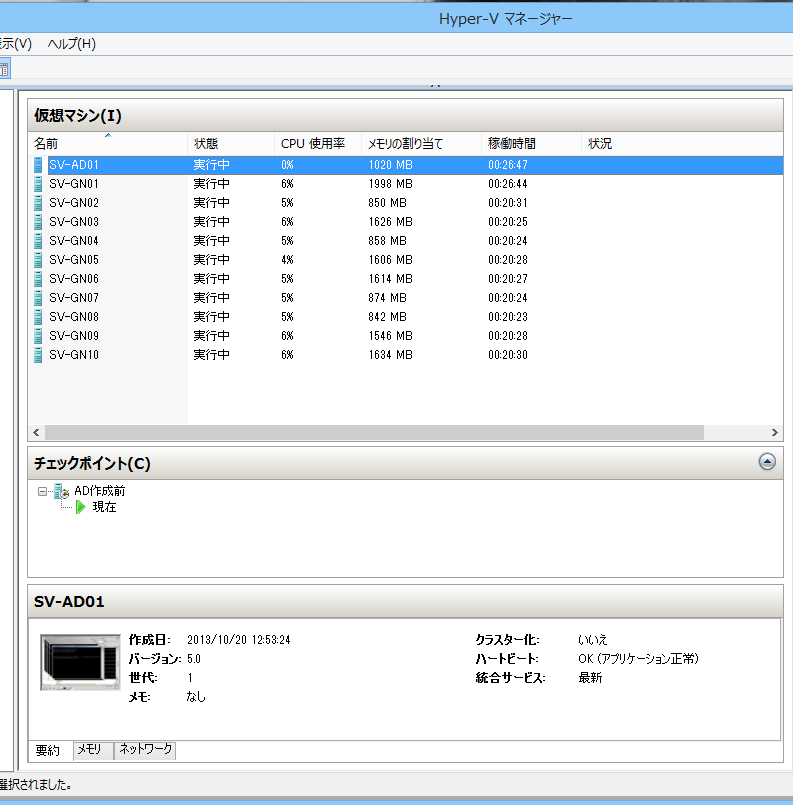Click the horizontal scrollbar left arrow
The height and width of the screenshot is (805, 793).
(x=36, y=433)
